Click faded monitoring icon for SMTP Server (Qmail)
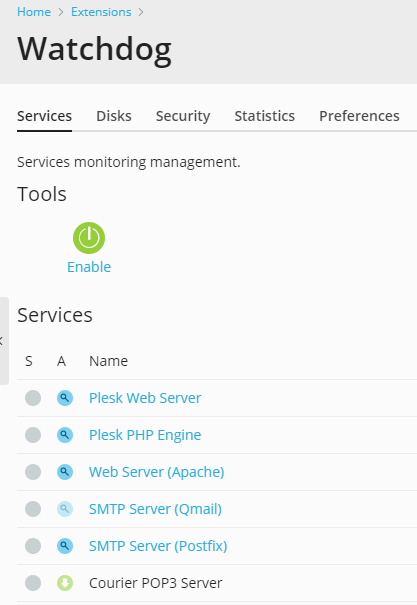This screenshot has height=605, width=417. pyautogui.click(x=65, y=509)
